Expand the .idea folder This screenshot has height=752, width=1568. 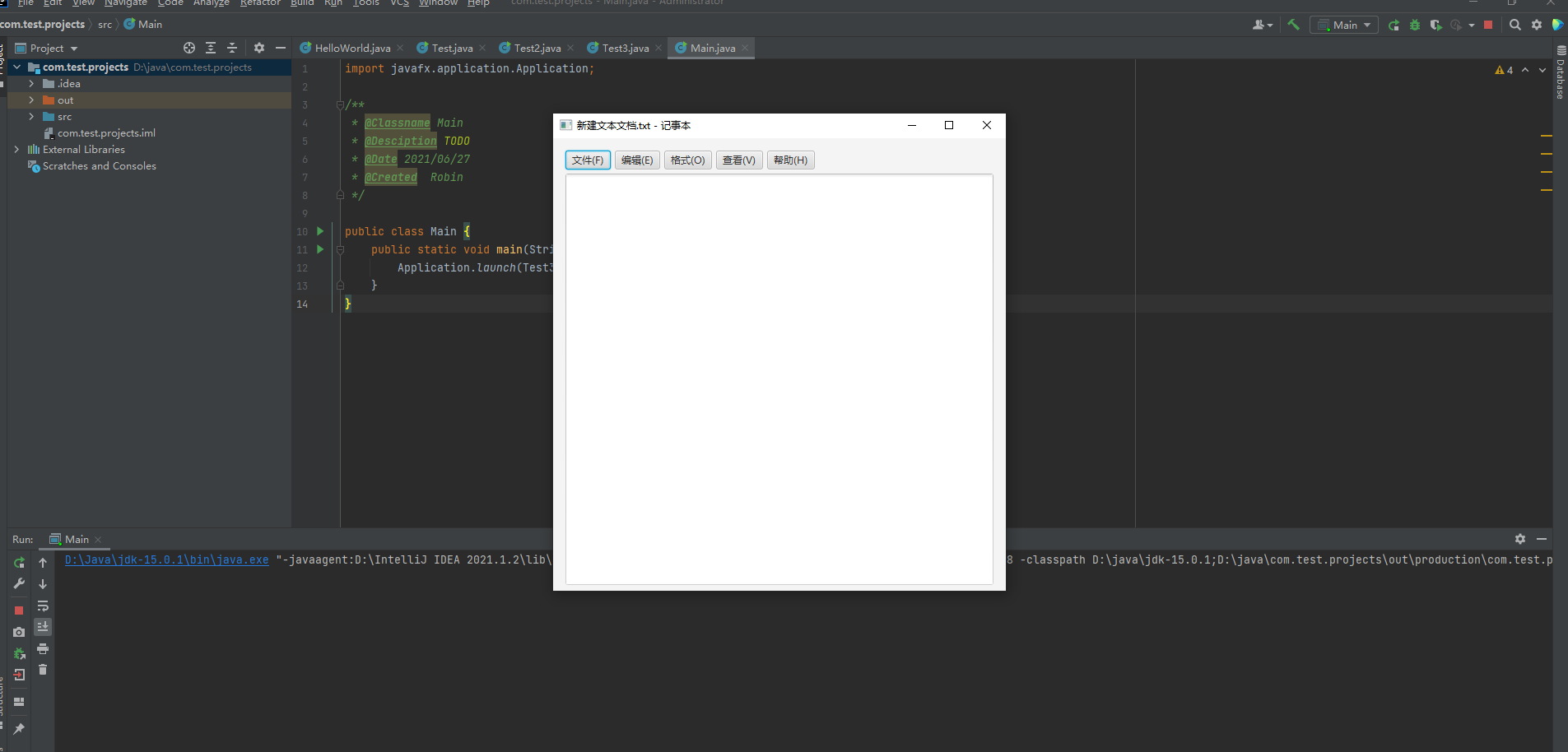[x=31, y=84]
